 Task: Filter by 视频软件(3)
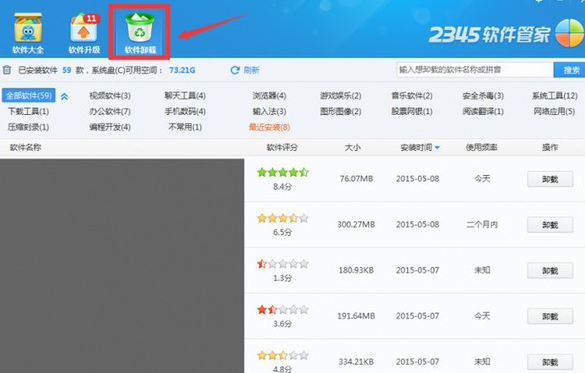coord(110,96)
